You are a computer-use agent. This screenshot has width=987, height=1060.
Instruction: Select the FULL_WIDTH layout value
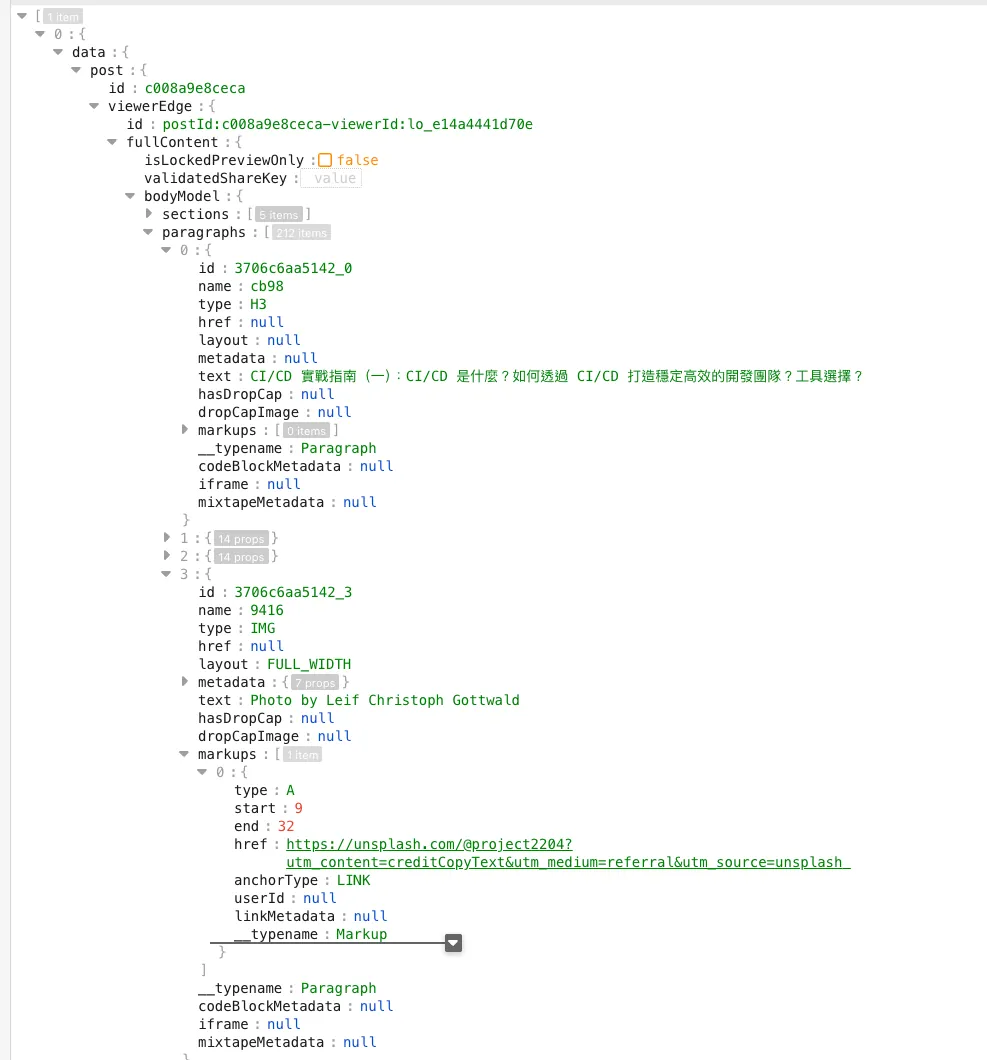(308, 664)
